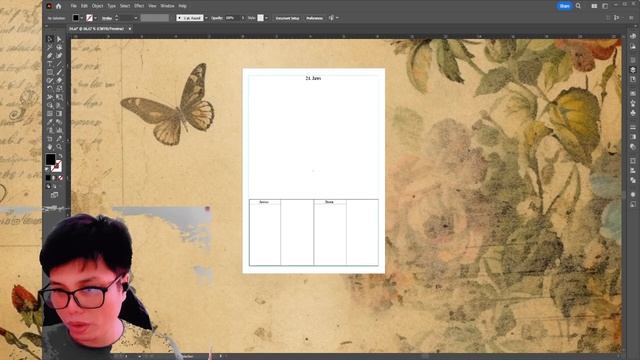Select the Rectangle tool
Image resolution: width=640 pixels, height=360 pixels.
pyautogui.click(x=50, y=72)
